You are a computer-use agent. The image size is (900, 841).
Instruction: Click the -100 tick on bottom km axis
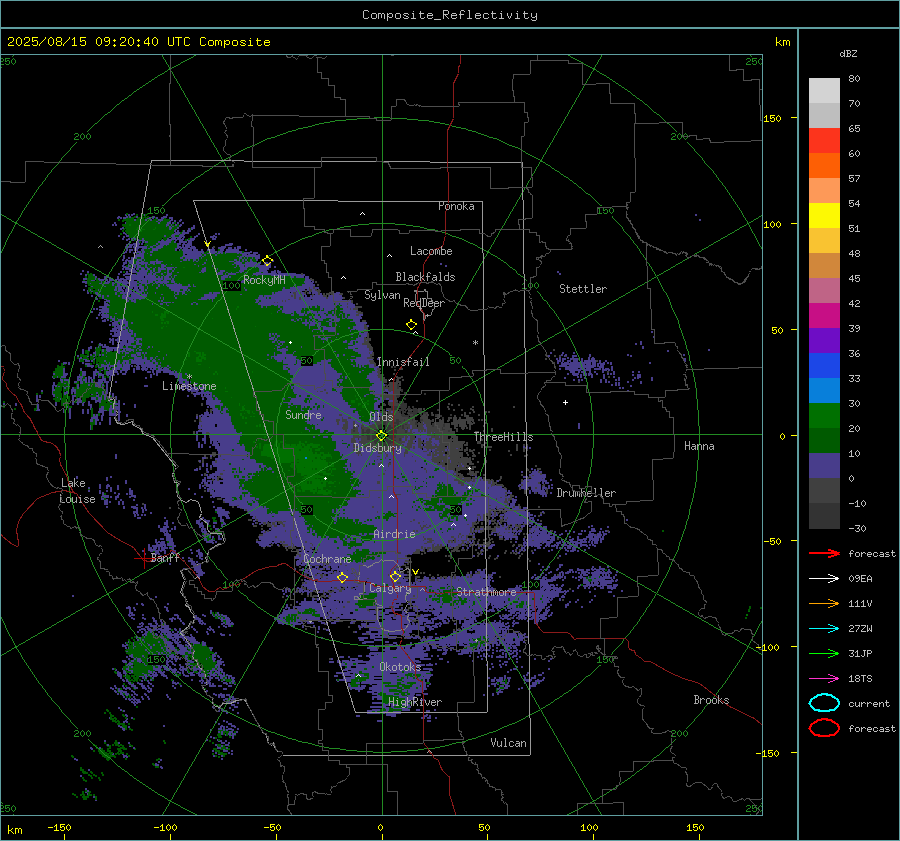[x=165, y=827]
